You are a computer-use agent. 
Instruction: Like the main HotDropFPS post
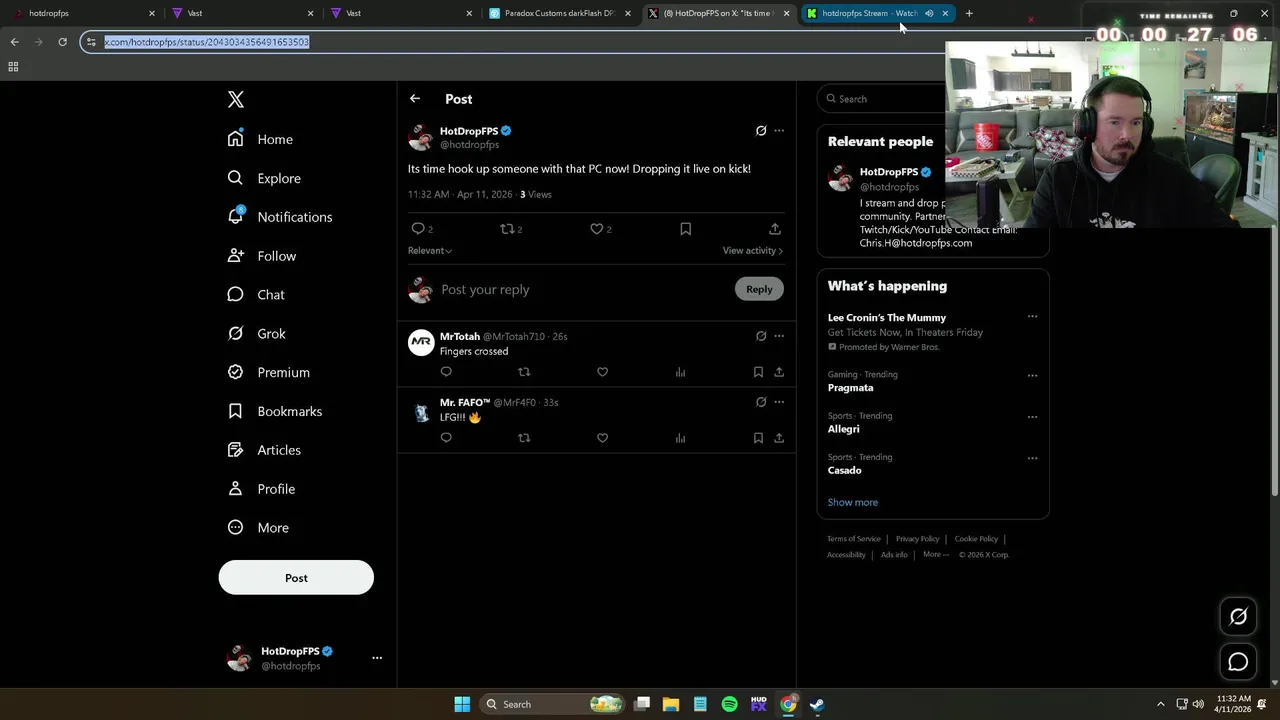tap(597, 229)
